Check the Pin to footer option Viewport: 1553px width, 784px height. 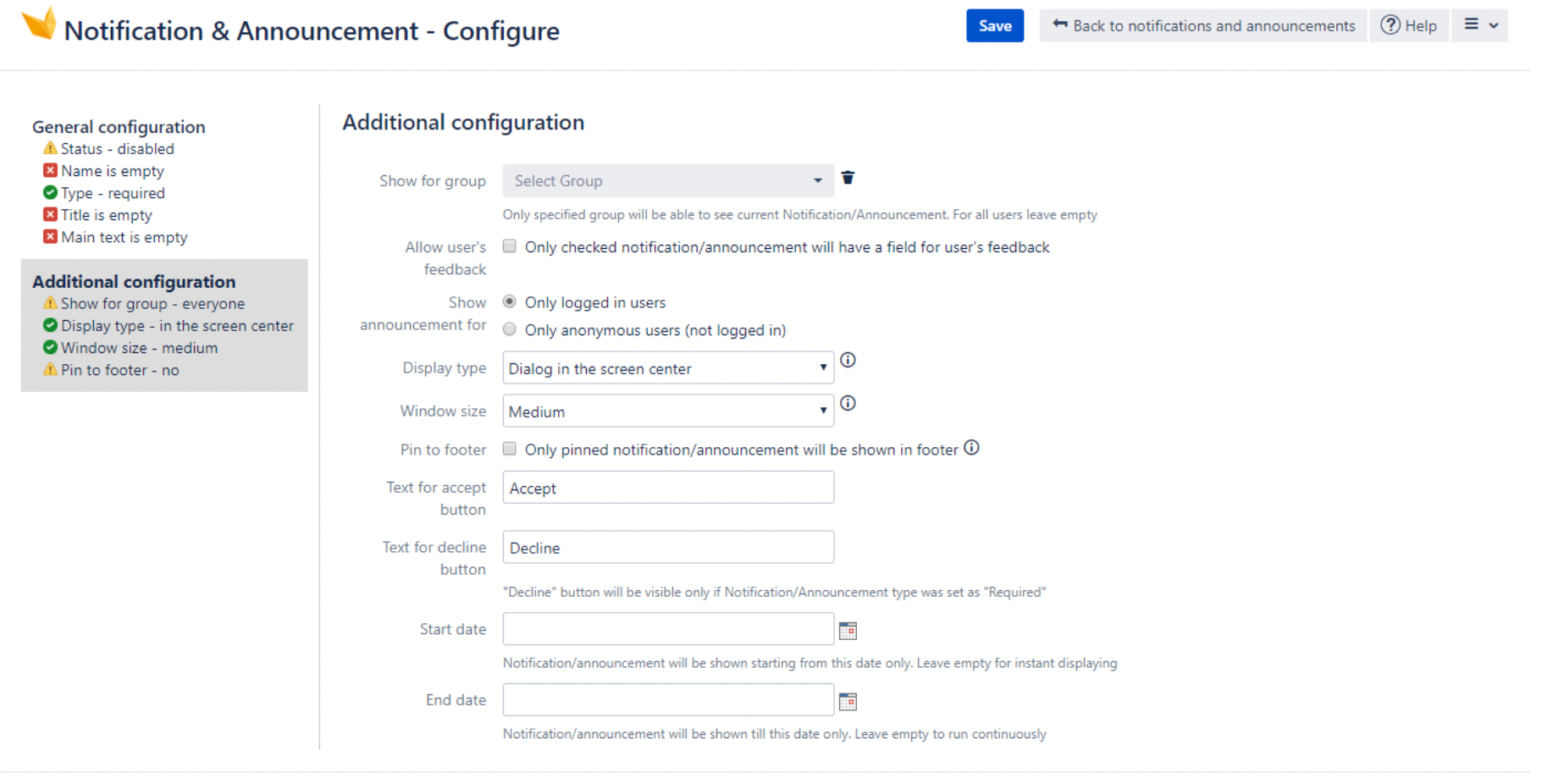click(x=509, y=449)
